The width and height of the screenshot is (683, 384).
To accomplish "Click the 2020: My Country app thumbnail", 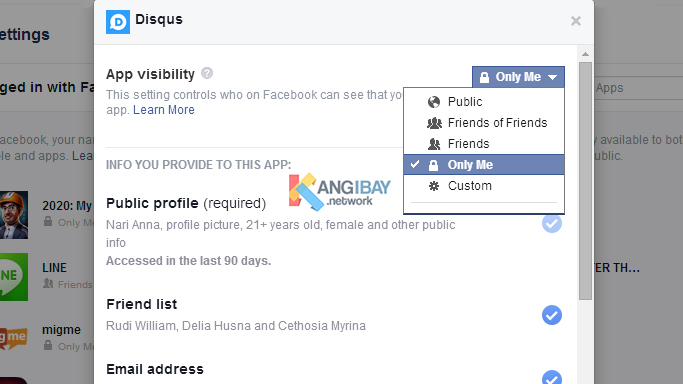I will (14, 215).
